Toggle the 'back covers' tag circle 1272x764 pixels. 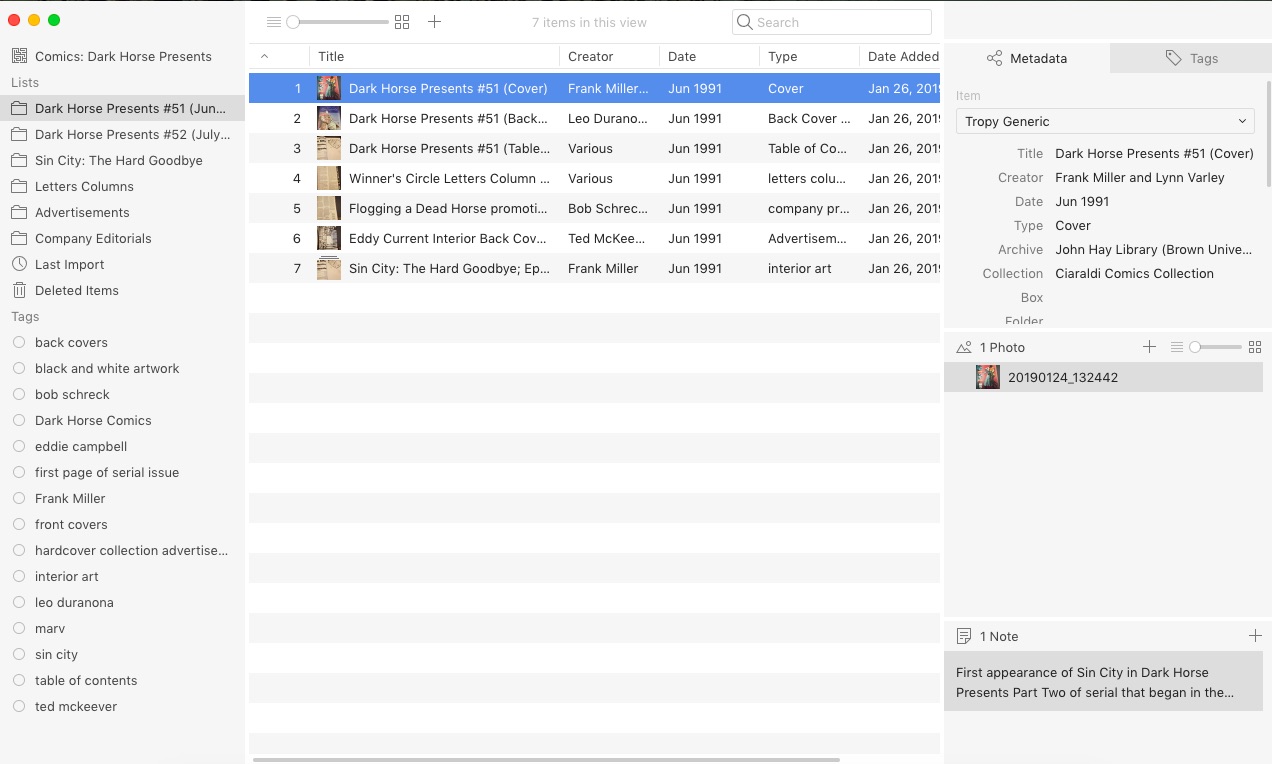click(x=19, y=342)
